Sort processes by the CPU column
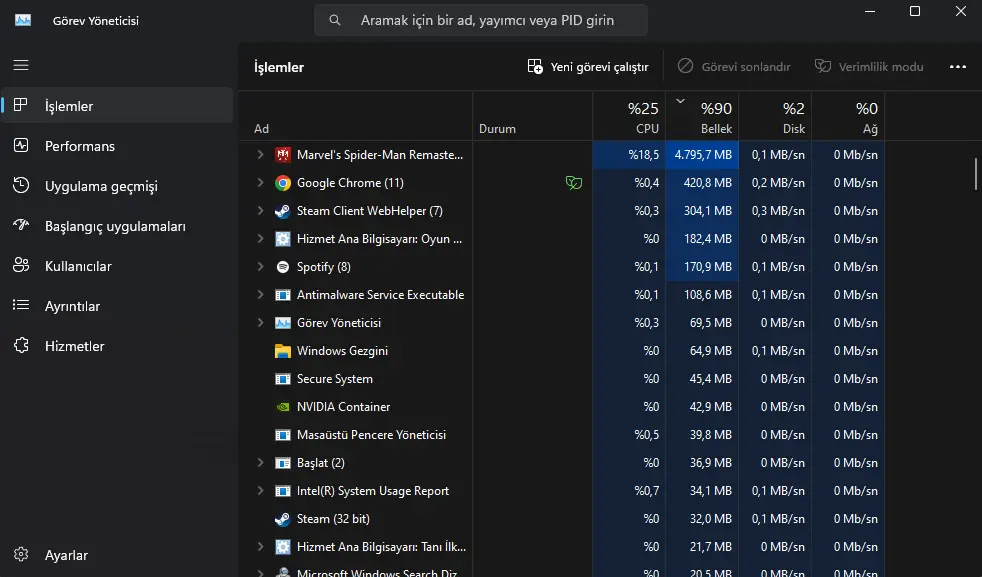This screenshot has height=577, width=982. [629, 116]
